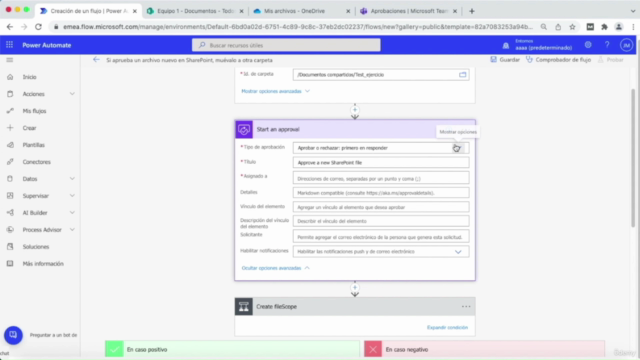Viewport: 640px width, 360px height.
Task: Open Conectores in the sidebar
Action: (x=37, y=162)
